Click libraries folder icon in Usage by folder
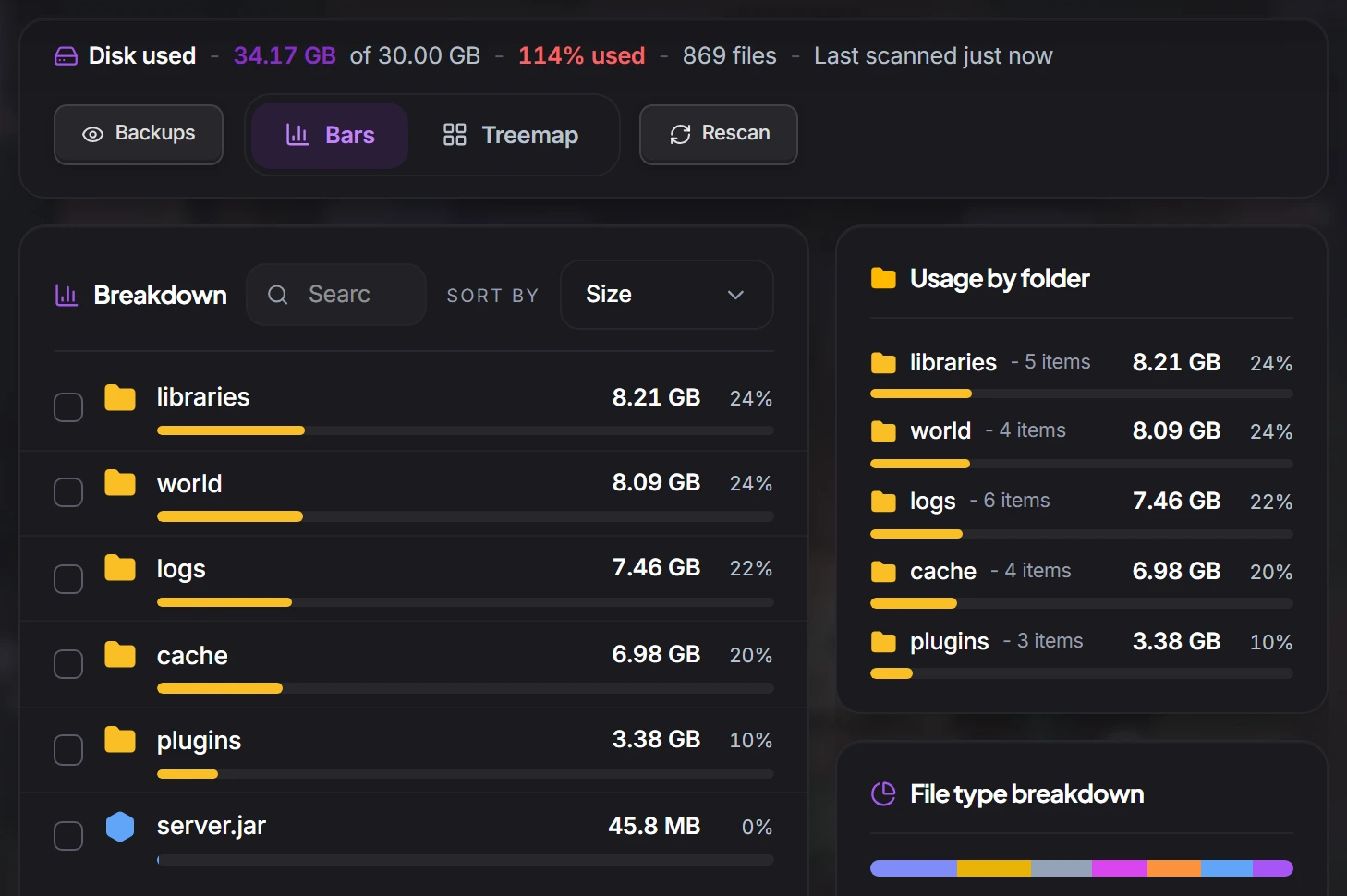This screenshot has height=896, width=1347. [883, 362]
